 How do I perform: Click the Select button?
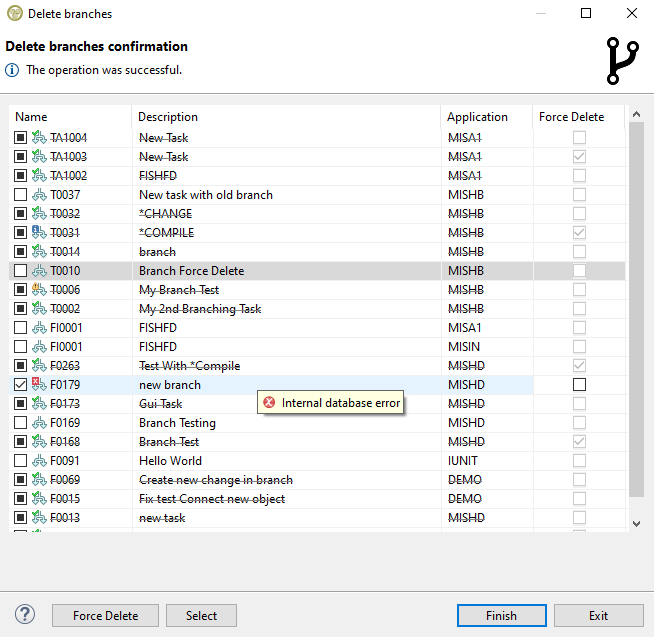[x=201, y=616]
